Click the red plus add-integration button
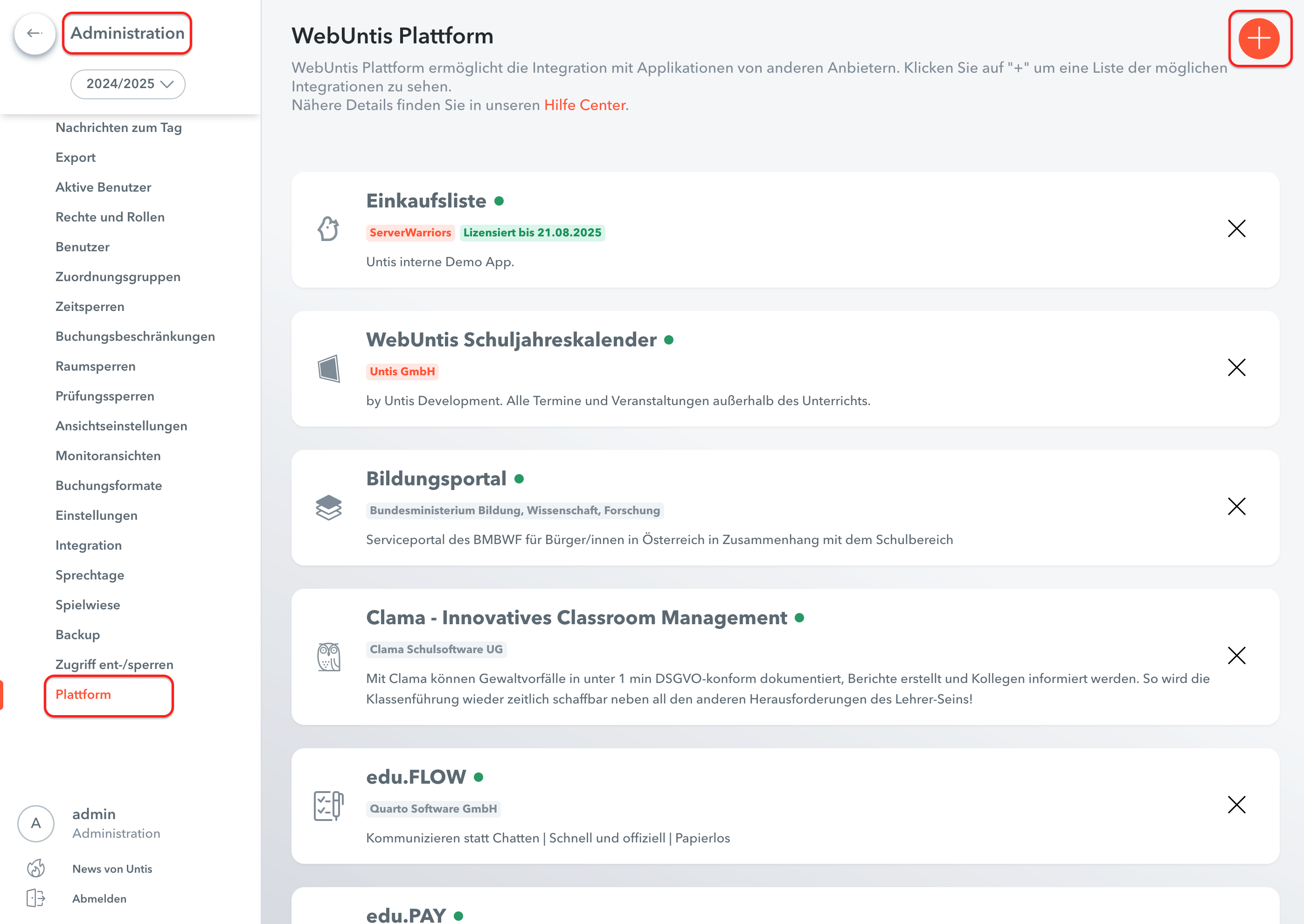 coord(1258,39)
